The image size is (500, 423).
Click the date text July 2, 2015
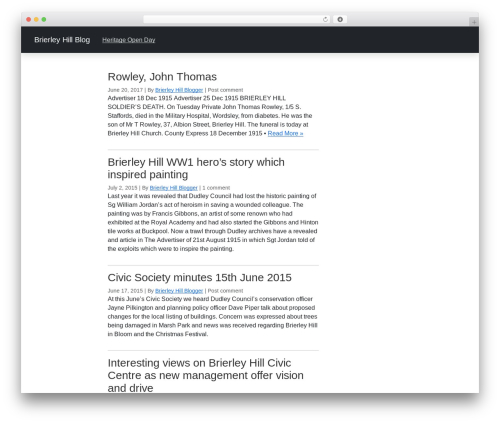pyautogui.click(x=122, y=188)
